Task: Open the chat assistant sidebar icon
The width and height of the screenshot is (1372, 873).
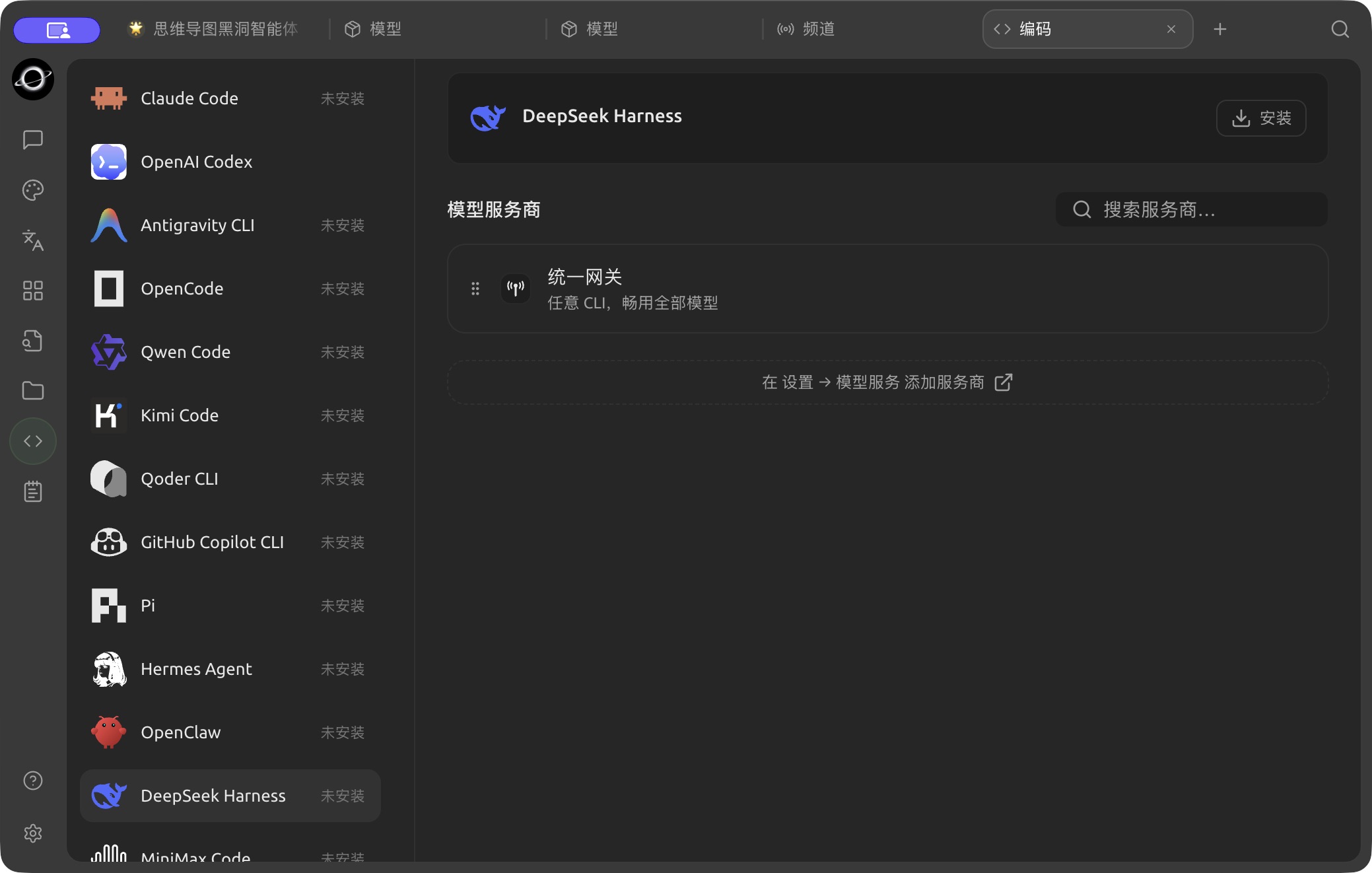Action: pyautogui.click(x=33, y=140)
